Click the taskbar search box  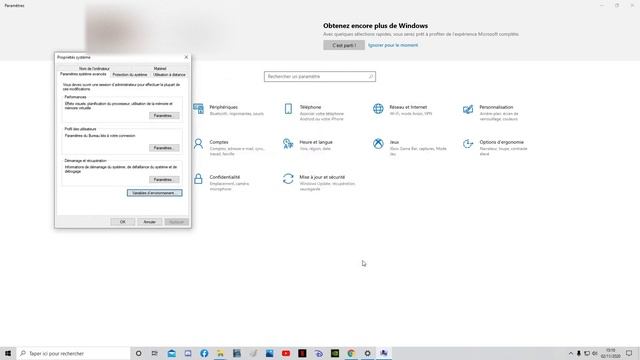pyautogui.click(x=73, y=353)
